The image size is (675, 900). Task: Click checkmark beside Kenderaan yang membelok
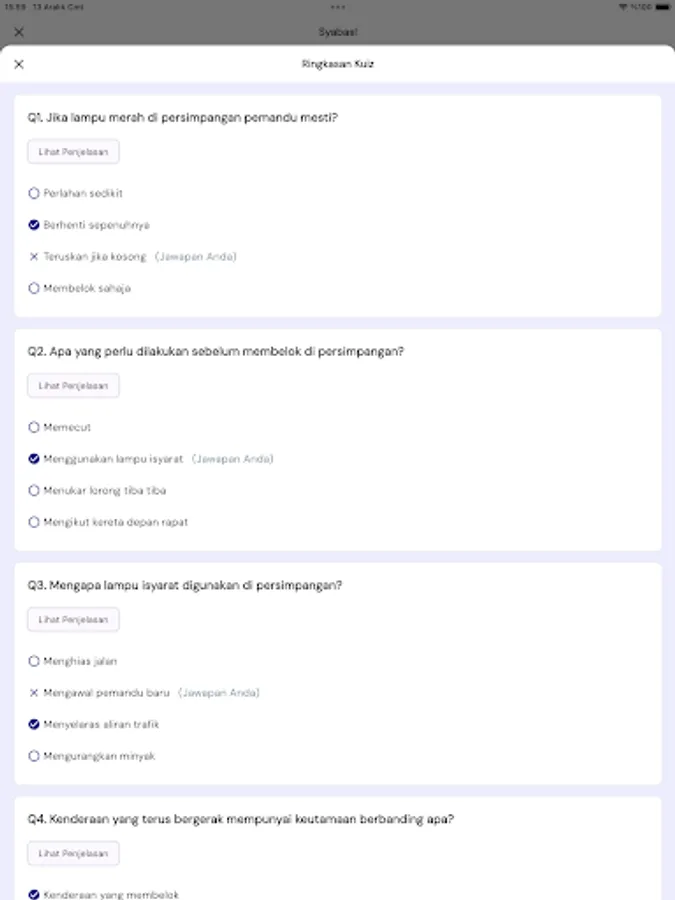point(32,892)
